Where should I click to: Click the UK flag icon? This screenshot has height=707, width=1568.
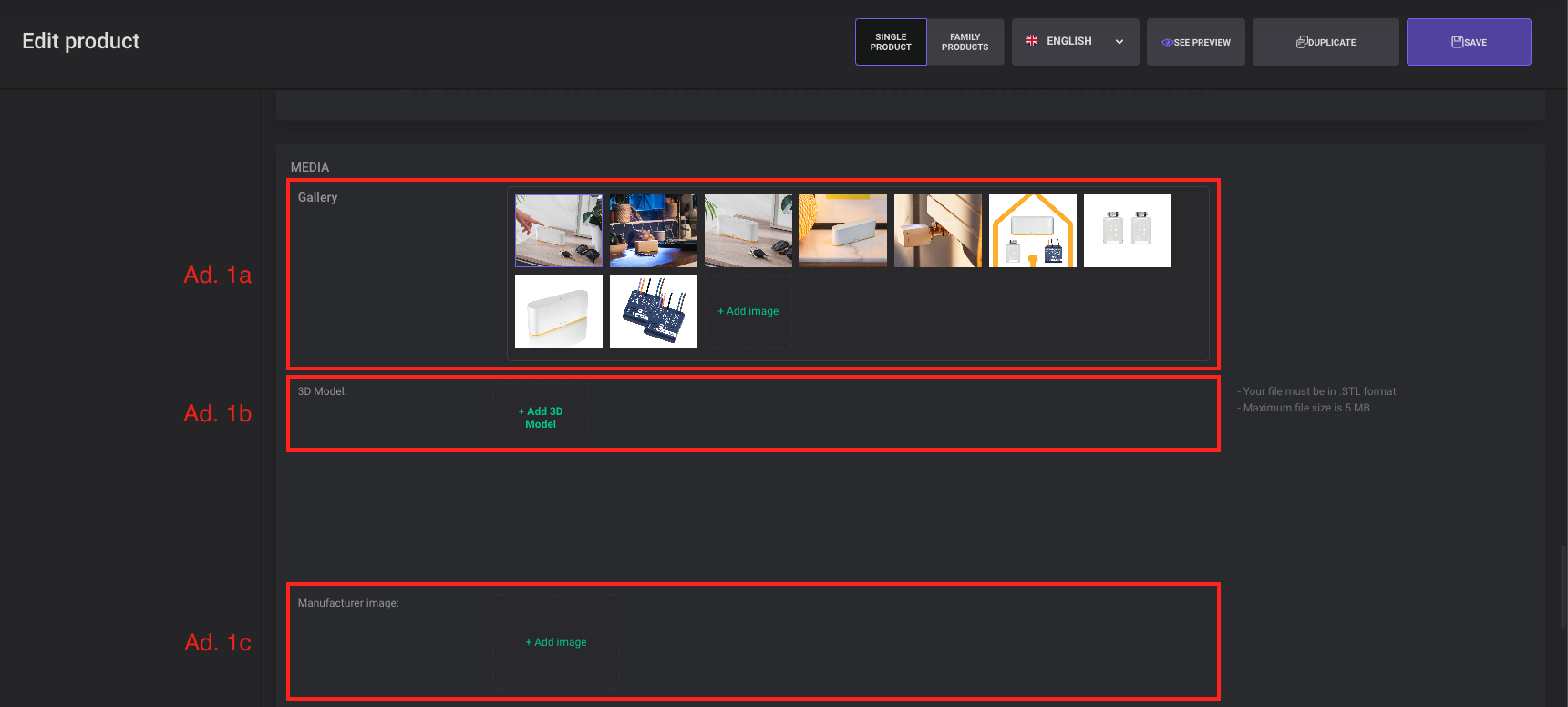(1032, 41)
